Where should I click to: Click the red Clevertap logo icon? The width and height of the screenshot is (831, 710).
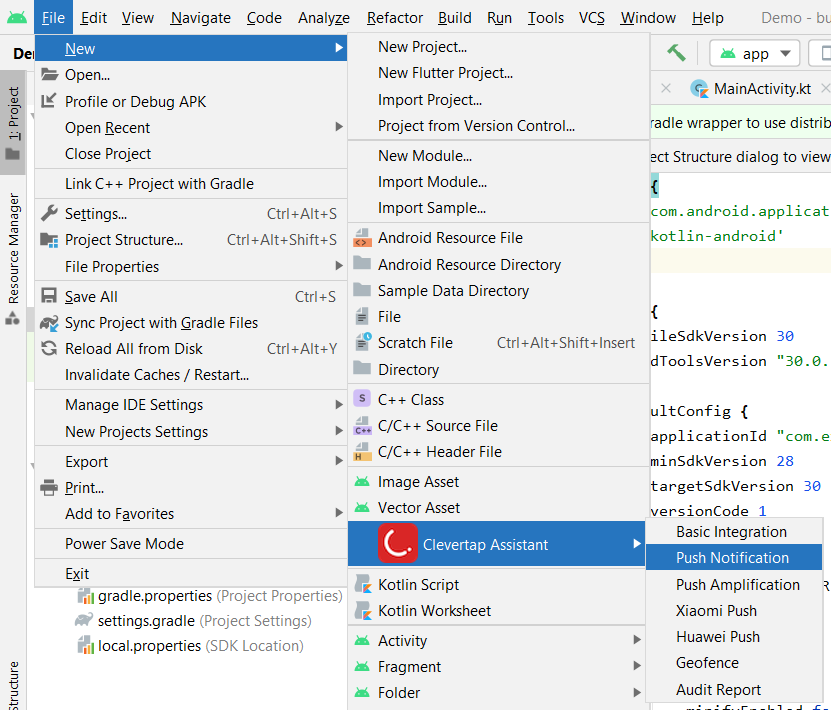(398, 543)
